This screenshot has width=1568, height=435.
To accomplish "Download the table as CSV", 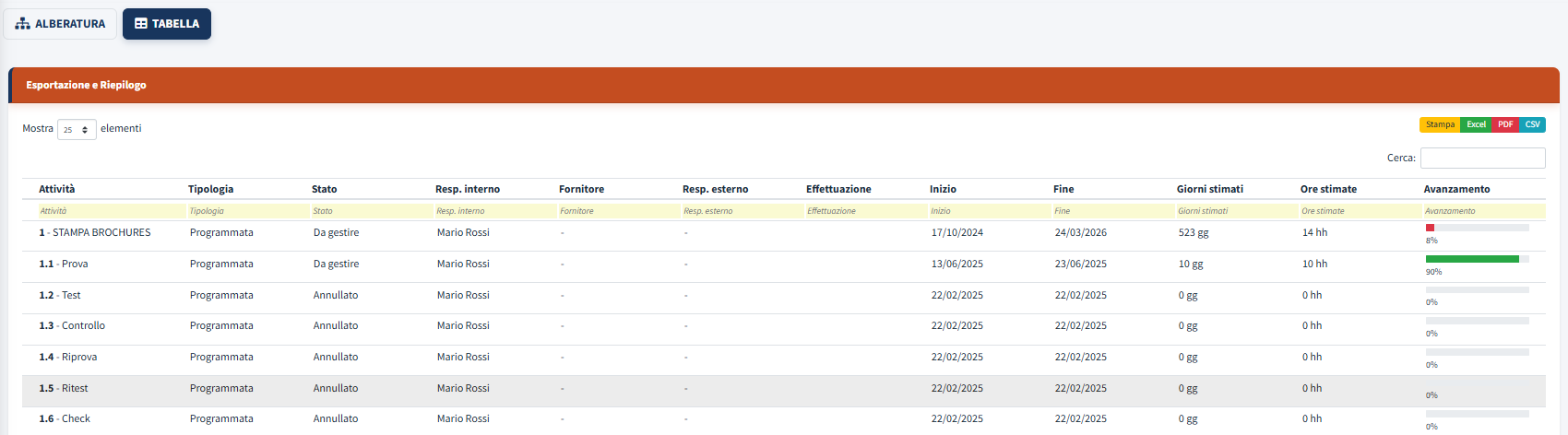I will (x=1532, y=124).
